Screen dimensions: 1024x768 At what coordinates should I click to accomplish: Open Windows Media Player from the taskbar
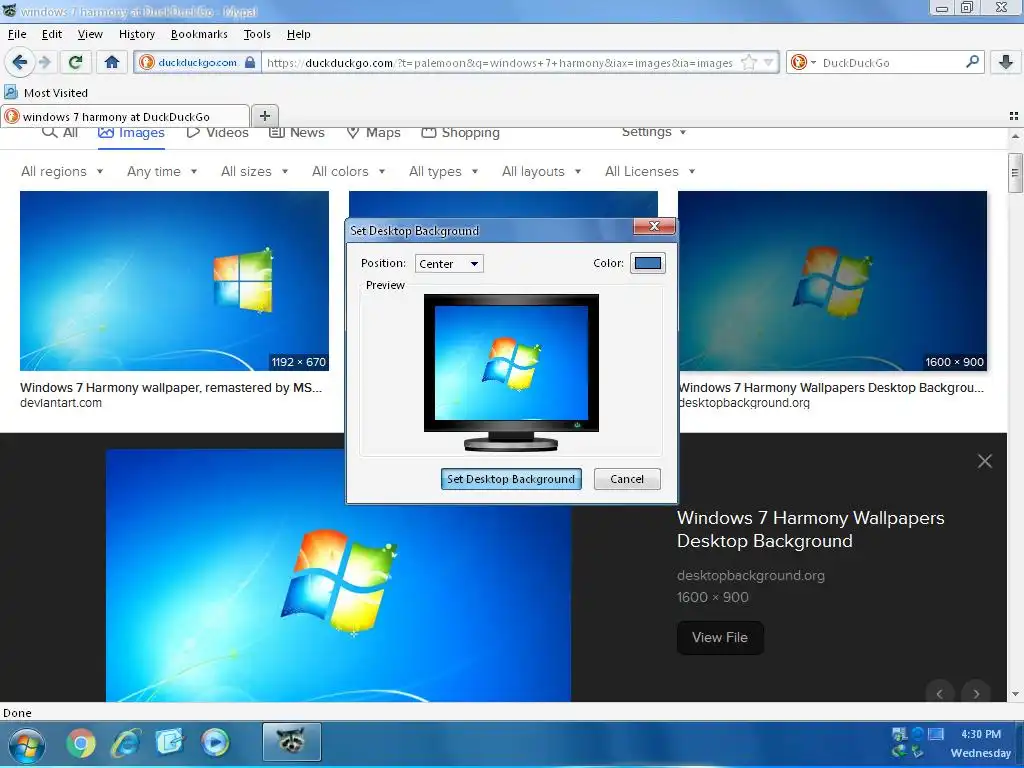[215, 743]
